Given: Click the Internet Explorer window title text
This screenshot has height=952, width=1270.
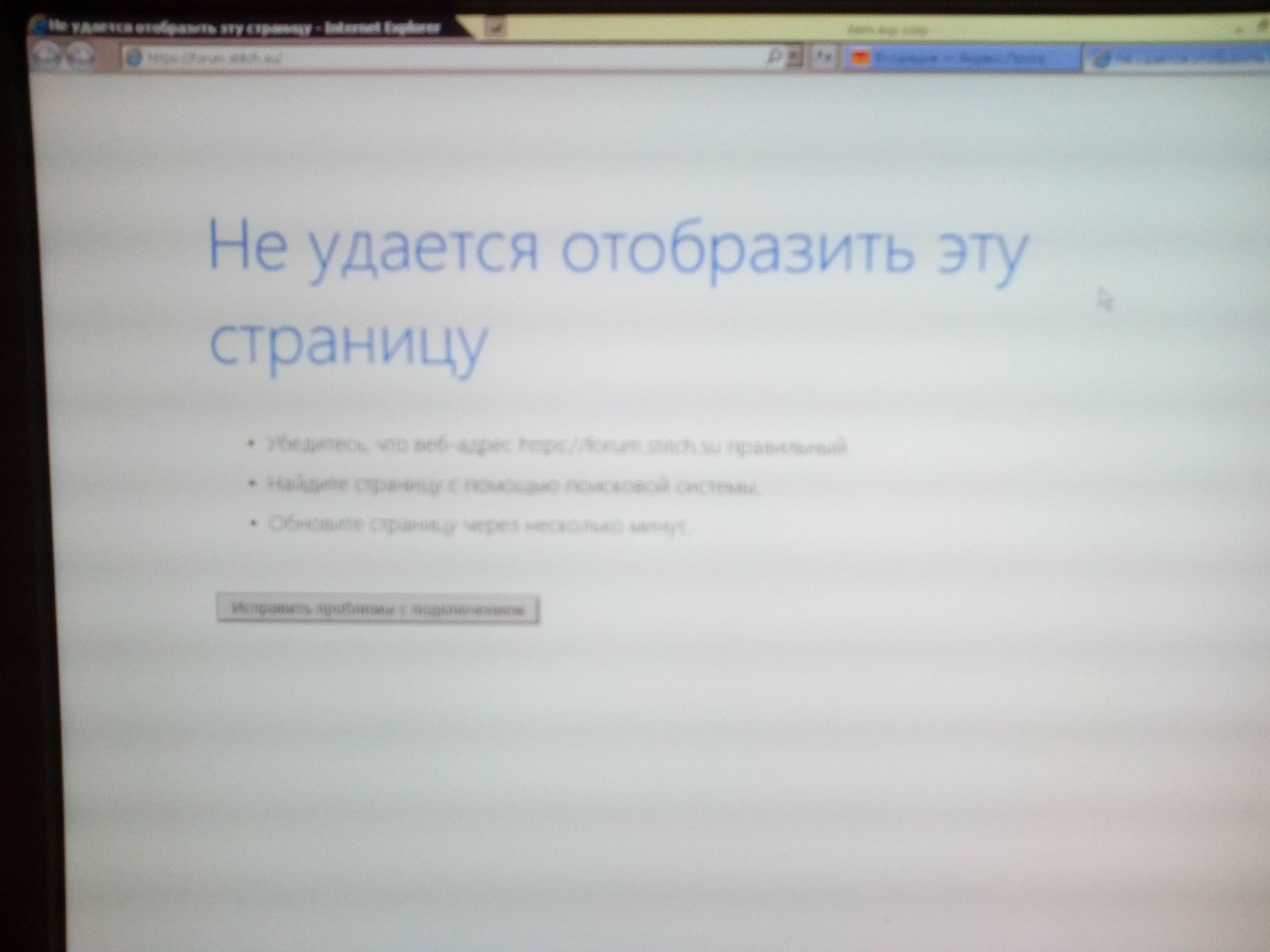Looking at the screenshot, I should [244, 27].
